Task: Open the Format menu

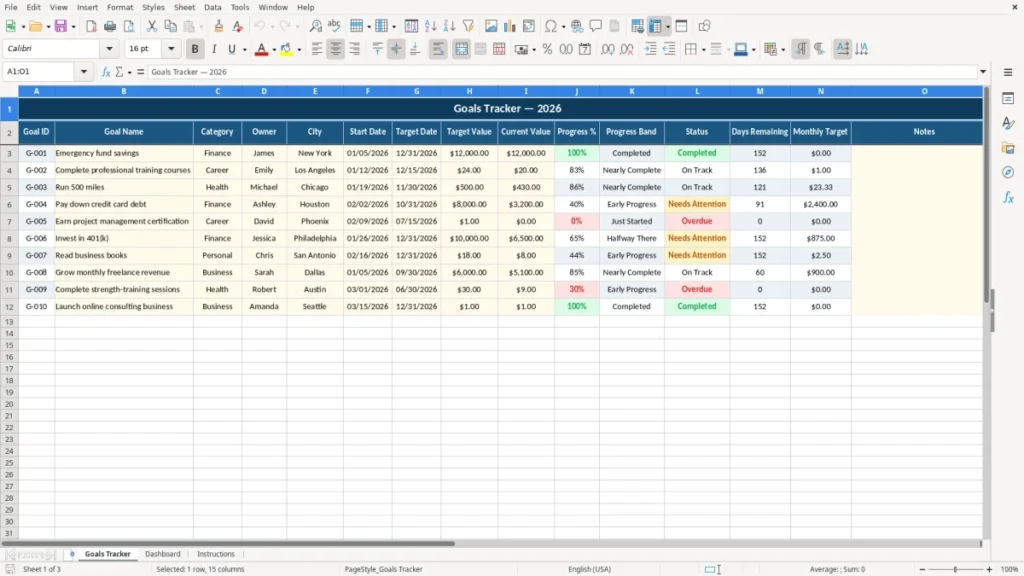Action: tap(120, 7)
